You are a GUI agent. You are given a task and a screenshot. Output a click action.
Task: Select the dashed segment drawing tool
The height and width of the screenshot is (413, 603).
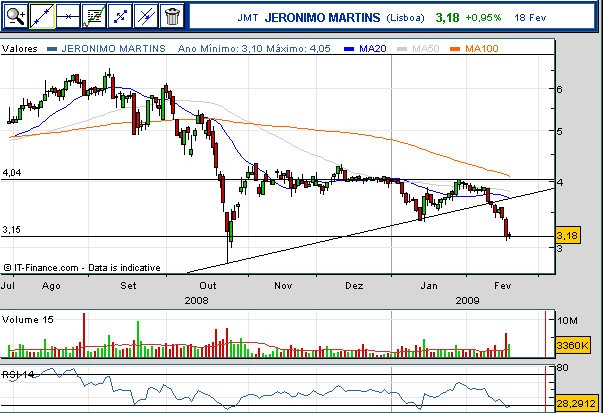pos(120,16)
